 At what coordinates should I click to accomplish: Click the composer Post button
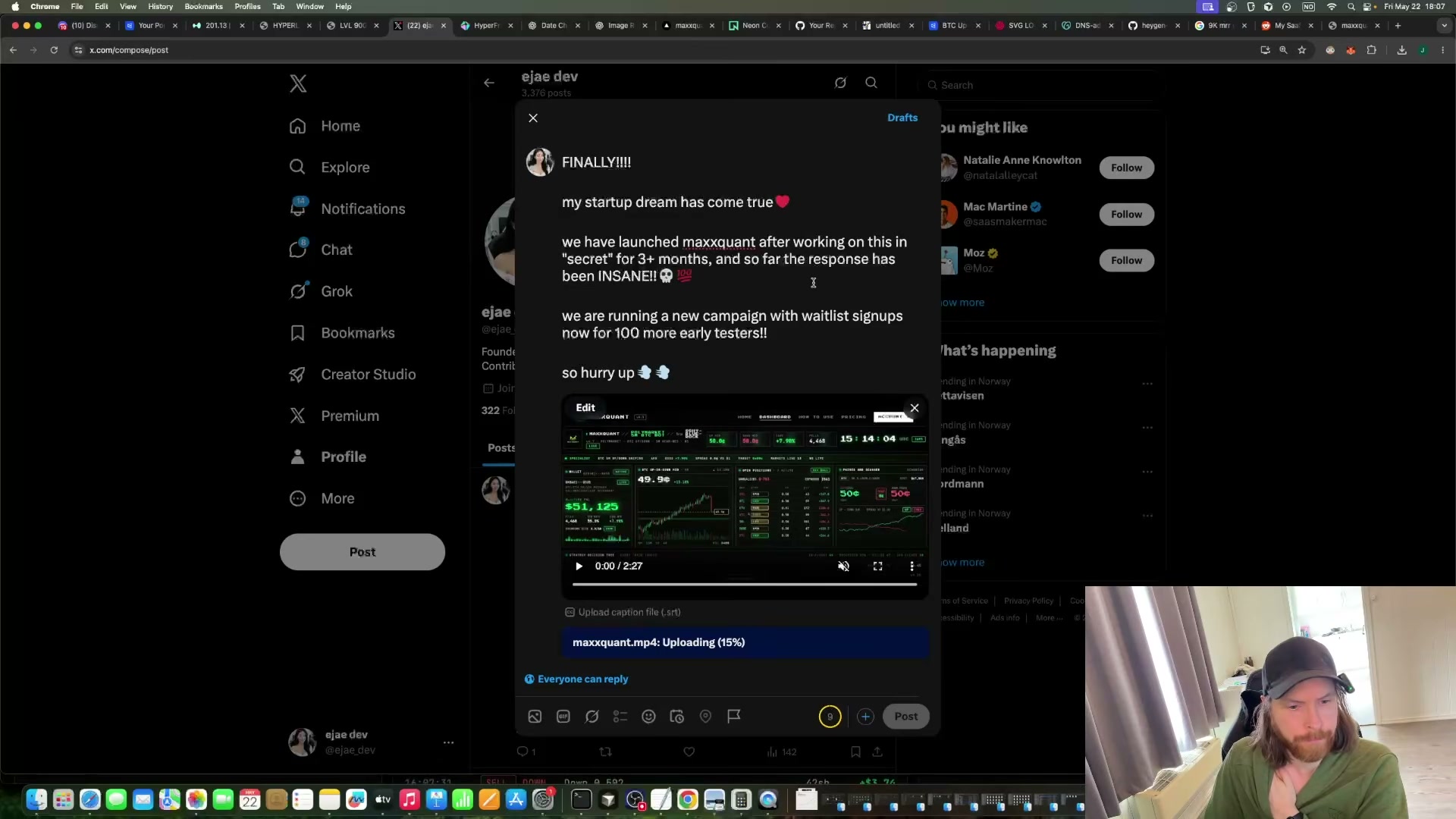coord(906,717)
